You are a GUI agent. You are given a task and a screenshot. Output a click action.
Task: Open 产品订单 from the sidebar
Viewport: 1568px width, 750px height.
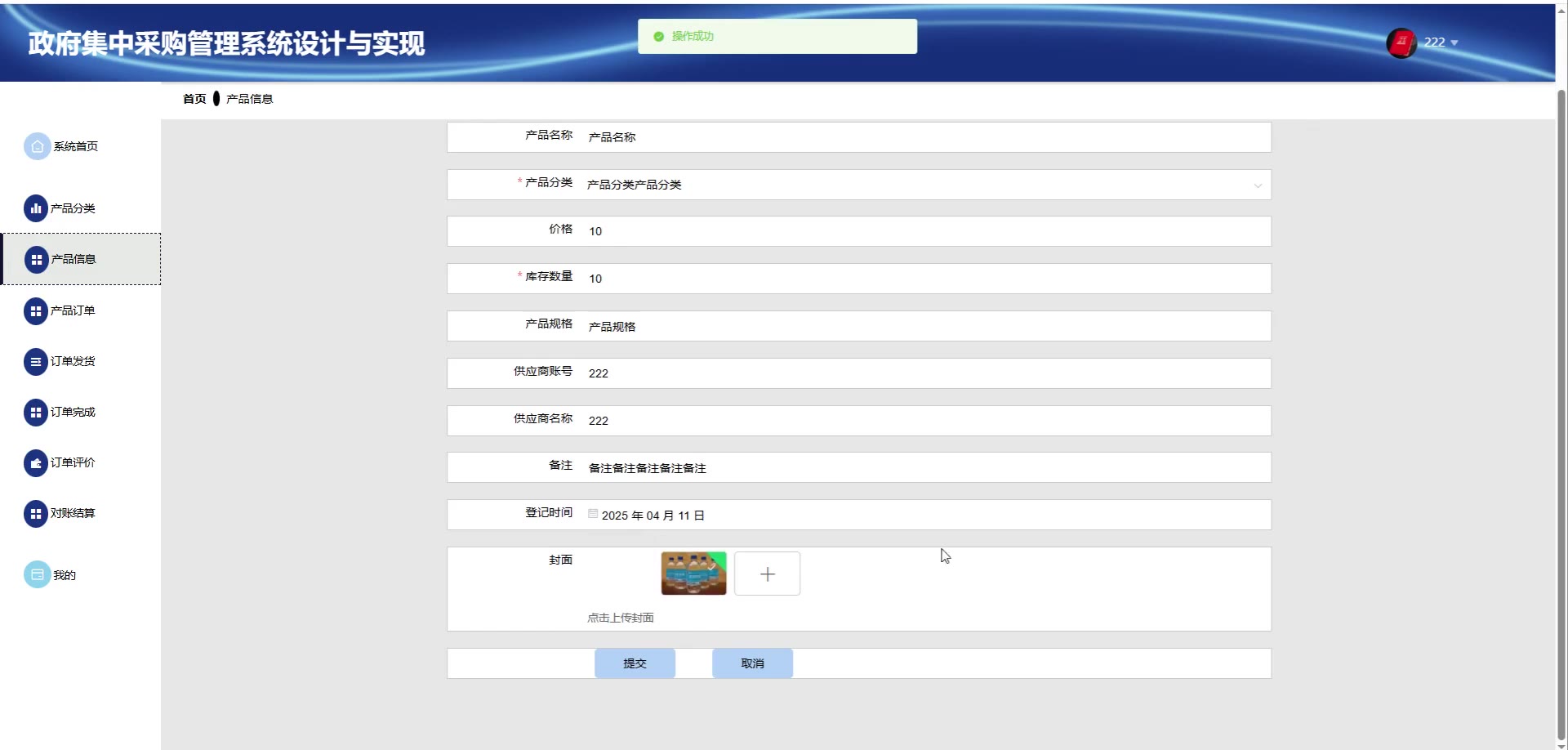click(81, 310)
